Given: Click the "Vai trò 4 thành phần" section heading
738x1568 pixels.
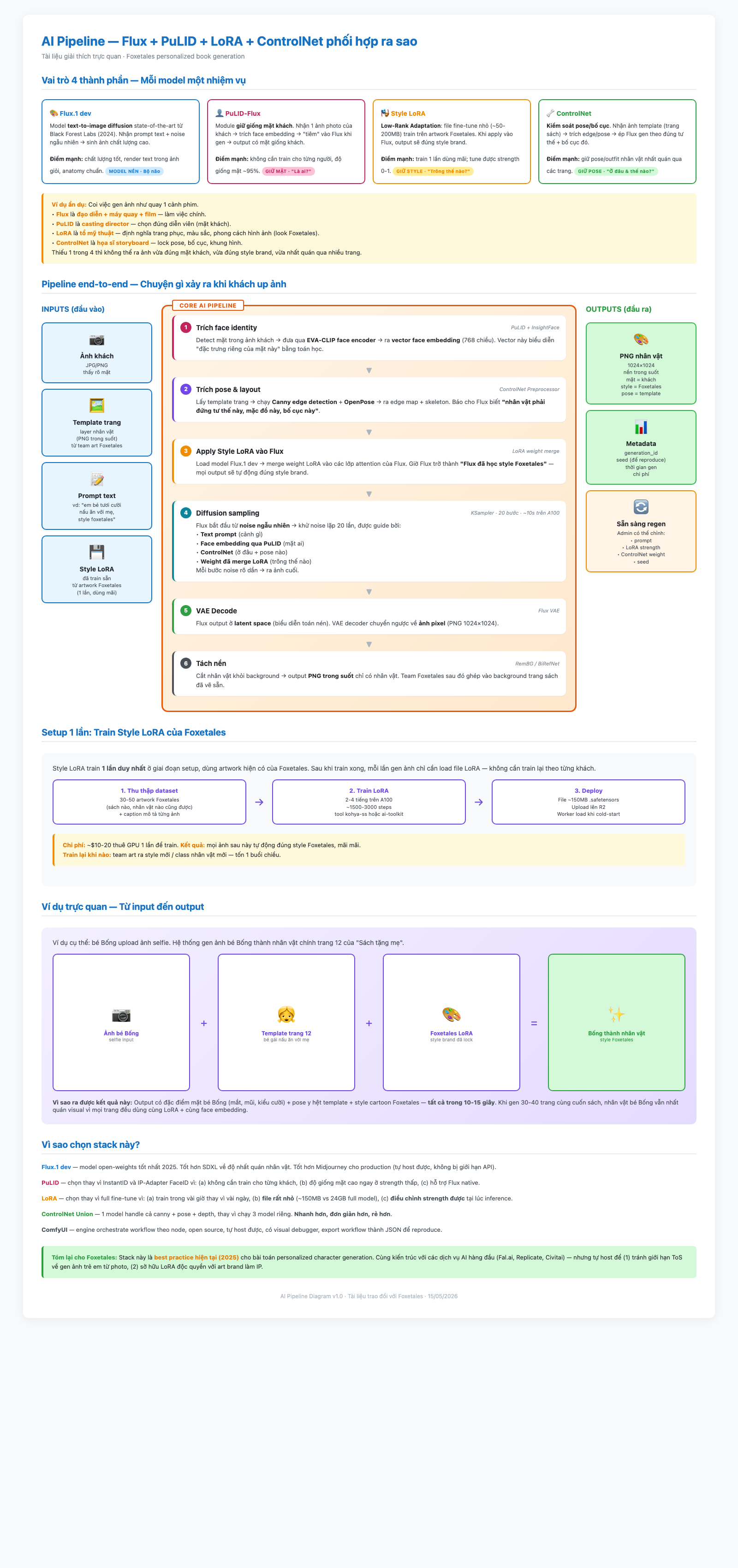Looking at the screenshot, I should click(x=144, y=80).
